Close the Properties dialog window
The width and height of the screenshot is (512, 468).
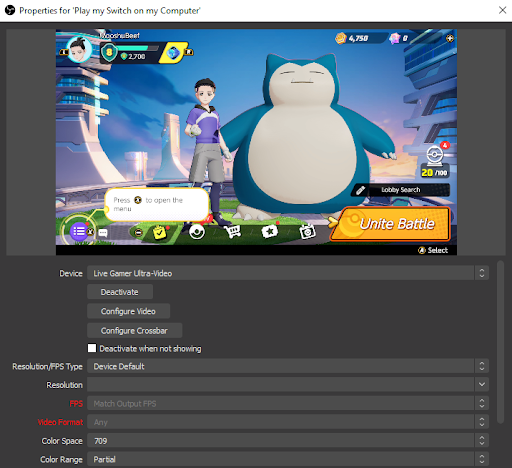[502, 10]
